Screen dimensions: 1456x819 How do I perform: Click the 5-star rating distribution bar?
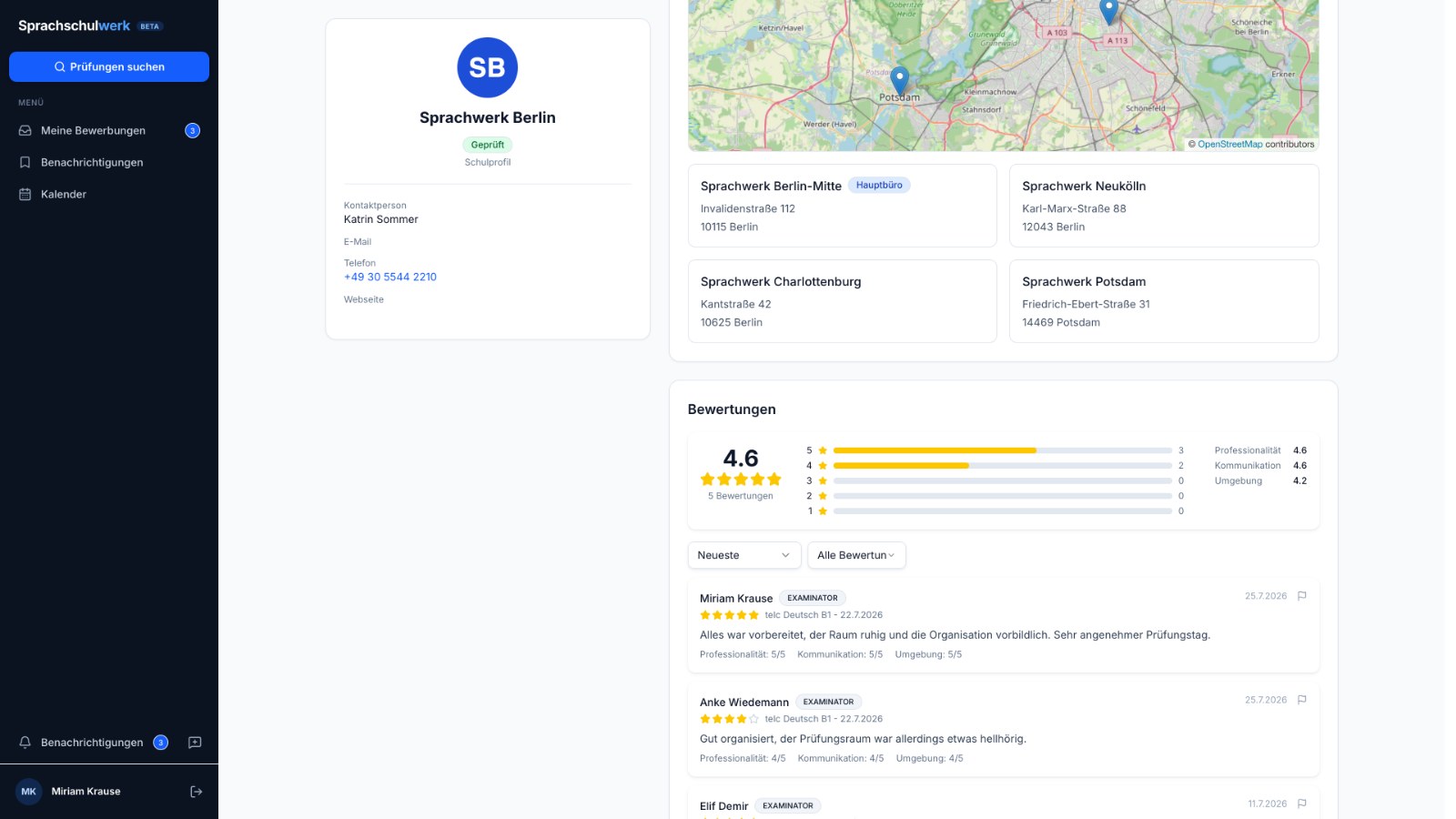[x=1002, y=450]
